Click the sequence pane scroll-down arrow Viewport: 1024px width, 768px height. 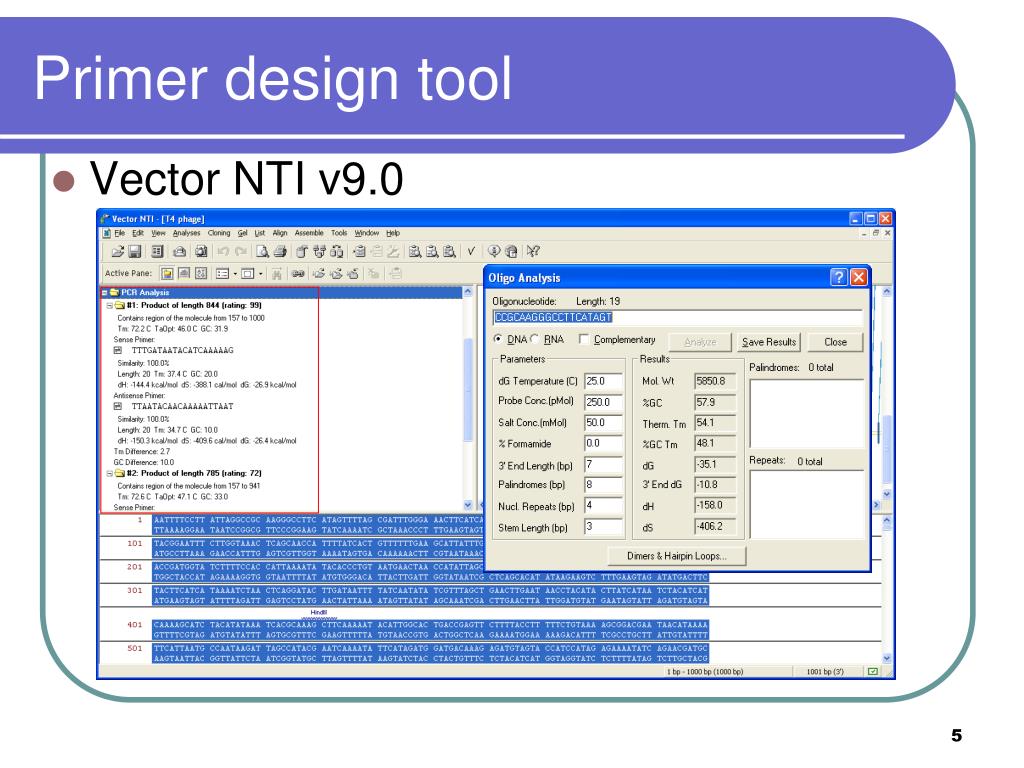pyautogui.click(x=886, y=658)
